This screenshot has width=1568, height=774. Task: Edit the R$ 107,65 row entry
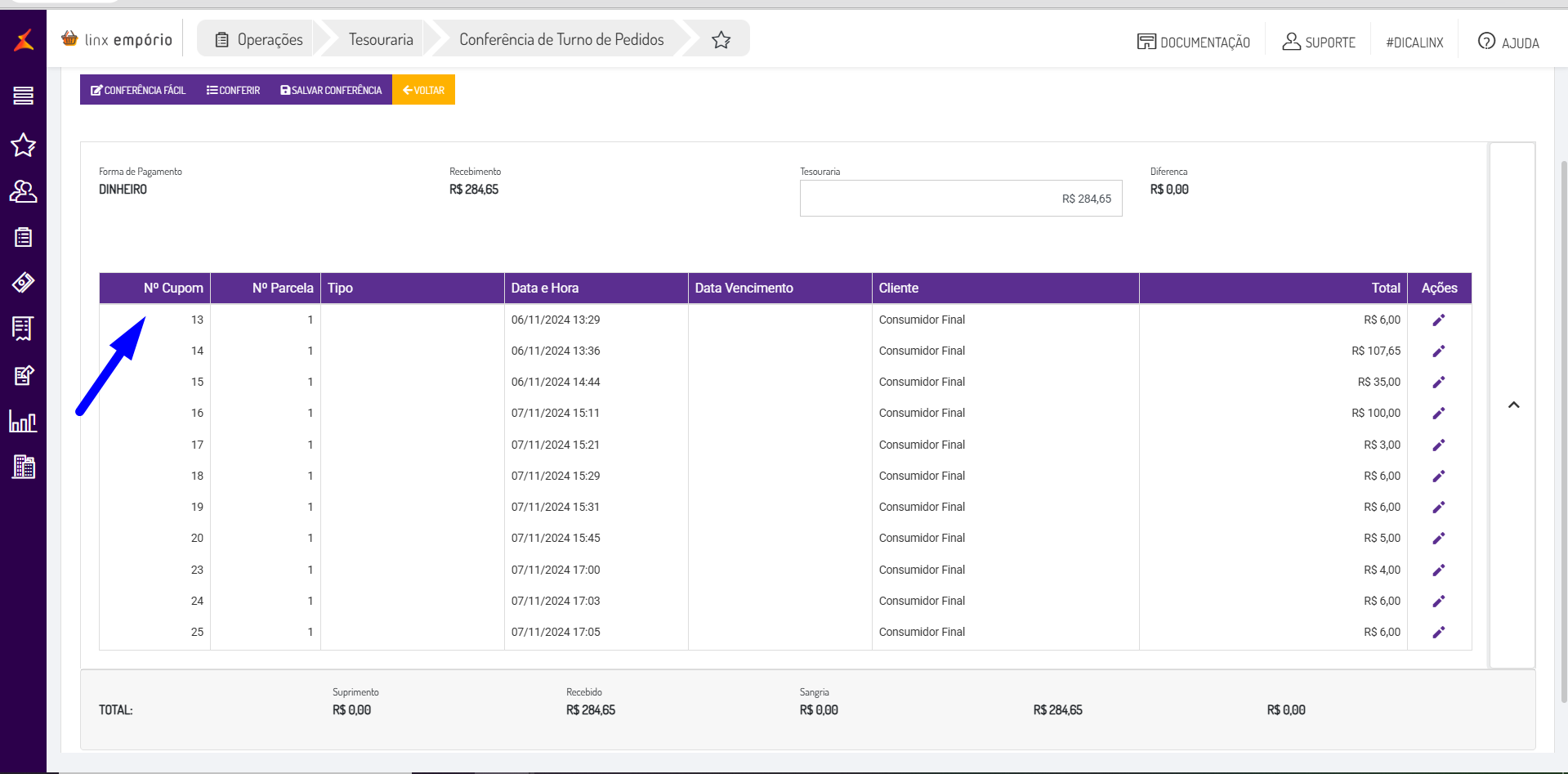tap(1439, 351)
